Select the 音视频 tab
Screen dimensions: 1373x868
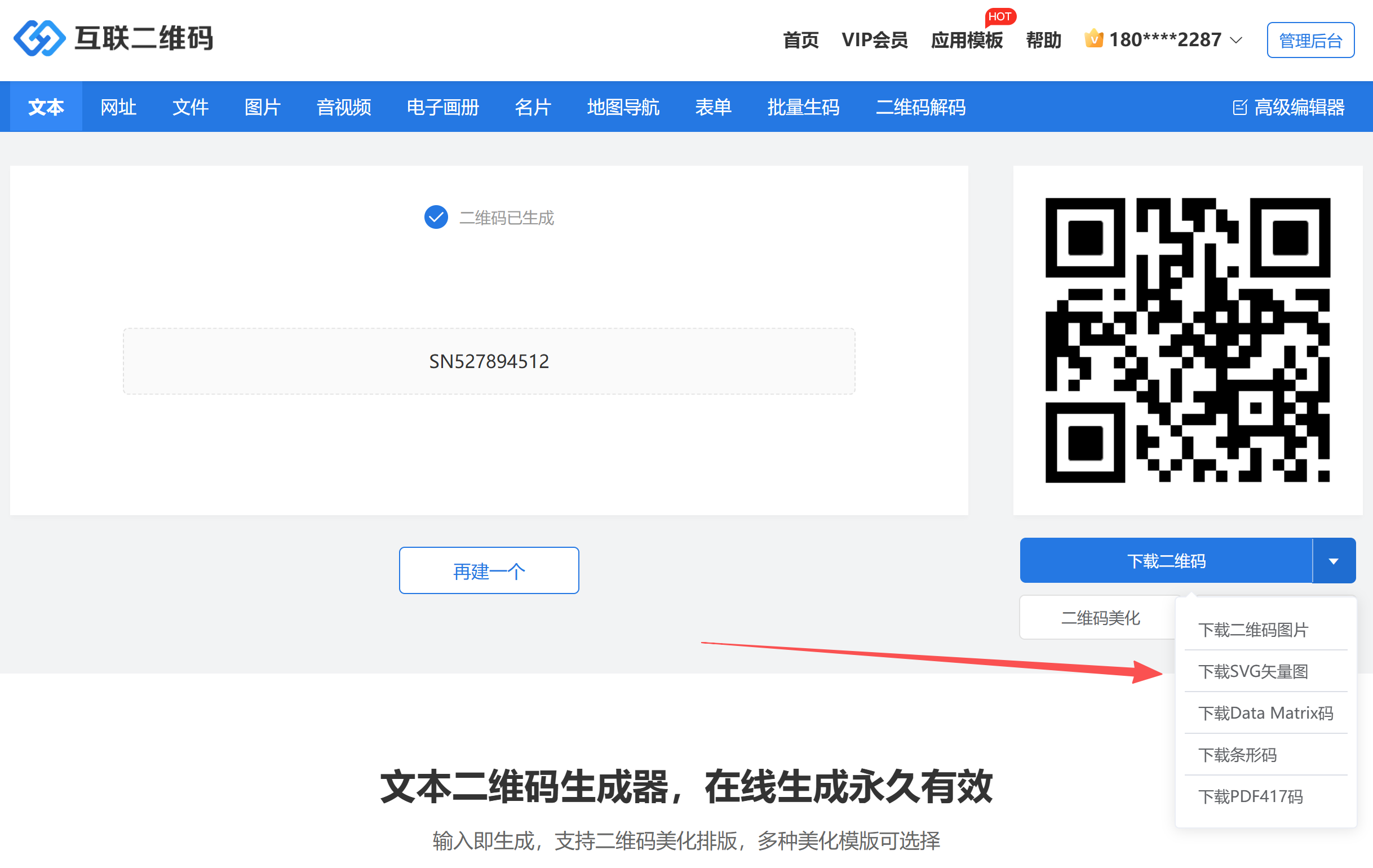tap(344, 107)
